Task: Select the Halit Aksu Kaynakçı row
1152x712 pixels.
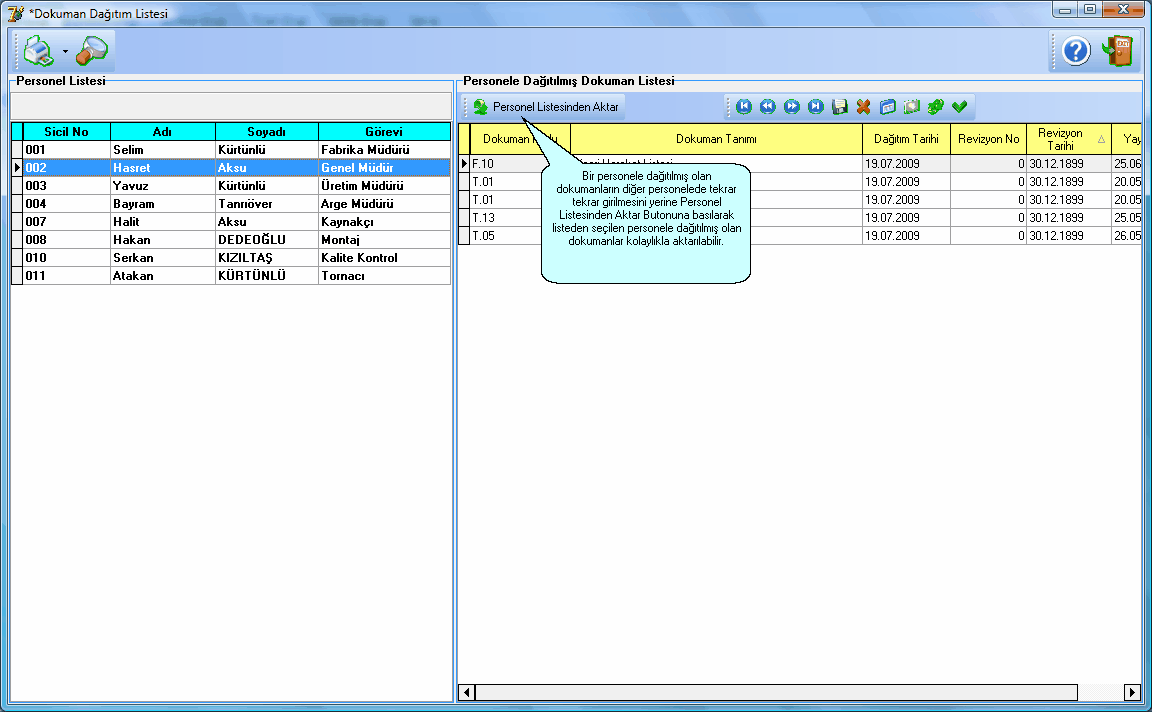Action: (231, 222)
